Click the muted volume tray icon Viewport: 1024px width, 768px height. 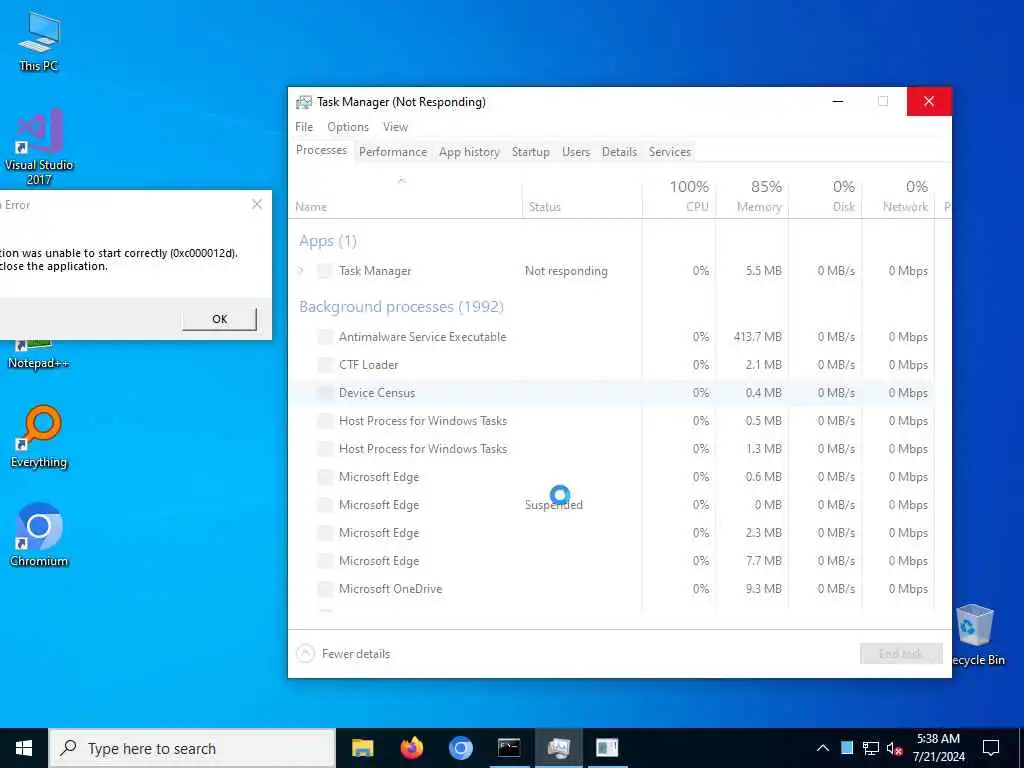[x=894, y=748]
